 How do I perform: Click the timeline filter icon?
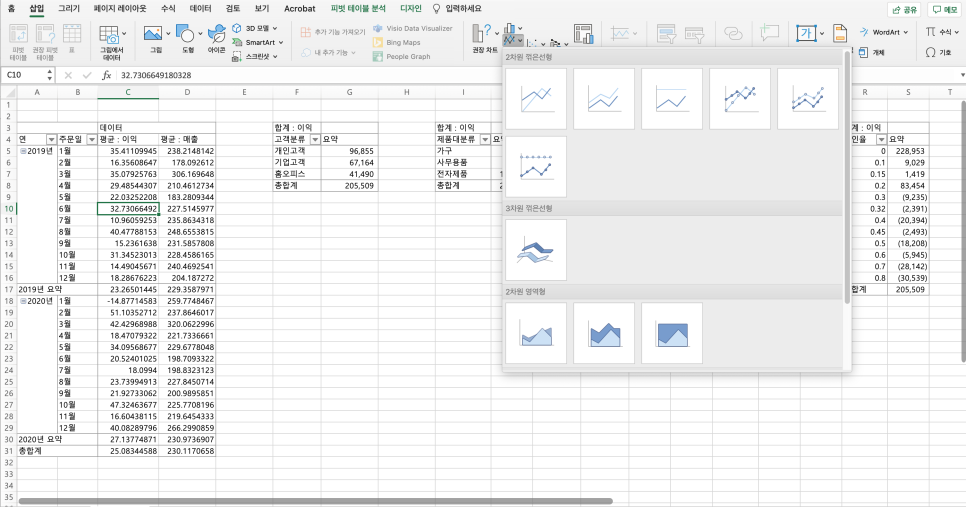tap(694, 34)
